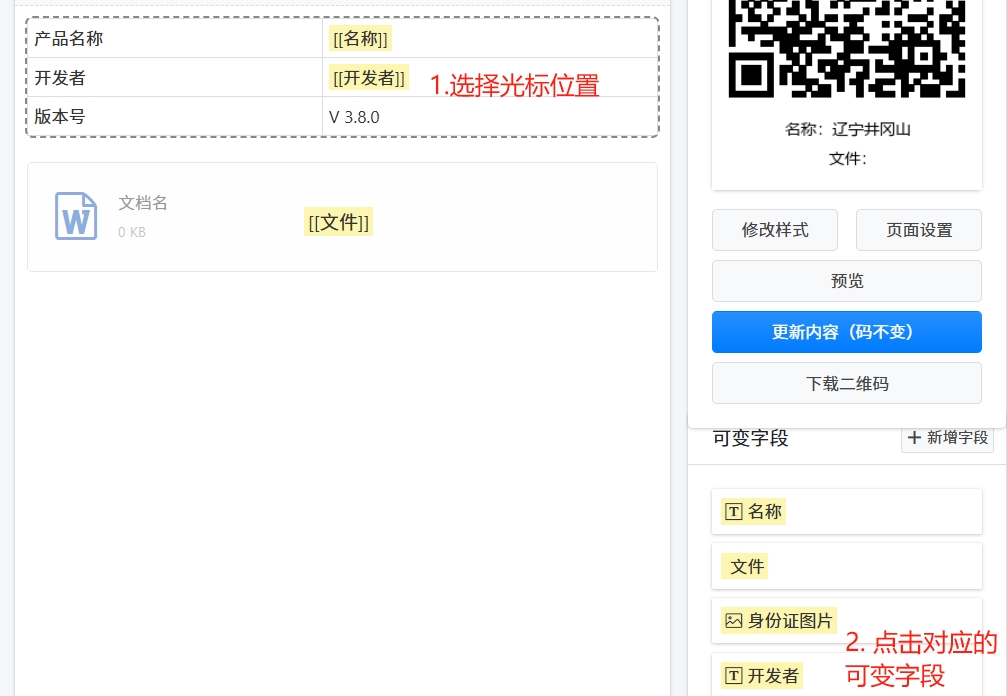This screenshot has width=1007, height=696.
Task: Click the image icon on 身份证图片 field
Action: point(734,621)
